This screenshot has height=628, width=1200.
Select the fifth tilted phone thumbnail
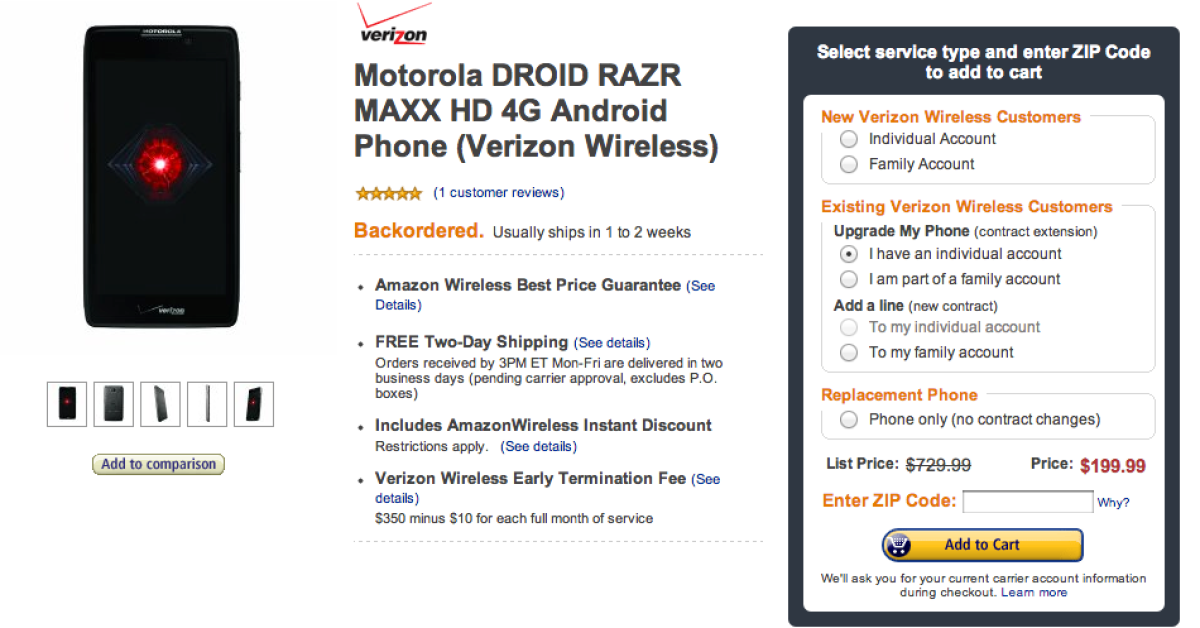point(253,404)
